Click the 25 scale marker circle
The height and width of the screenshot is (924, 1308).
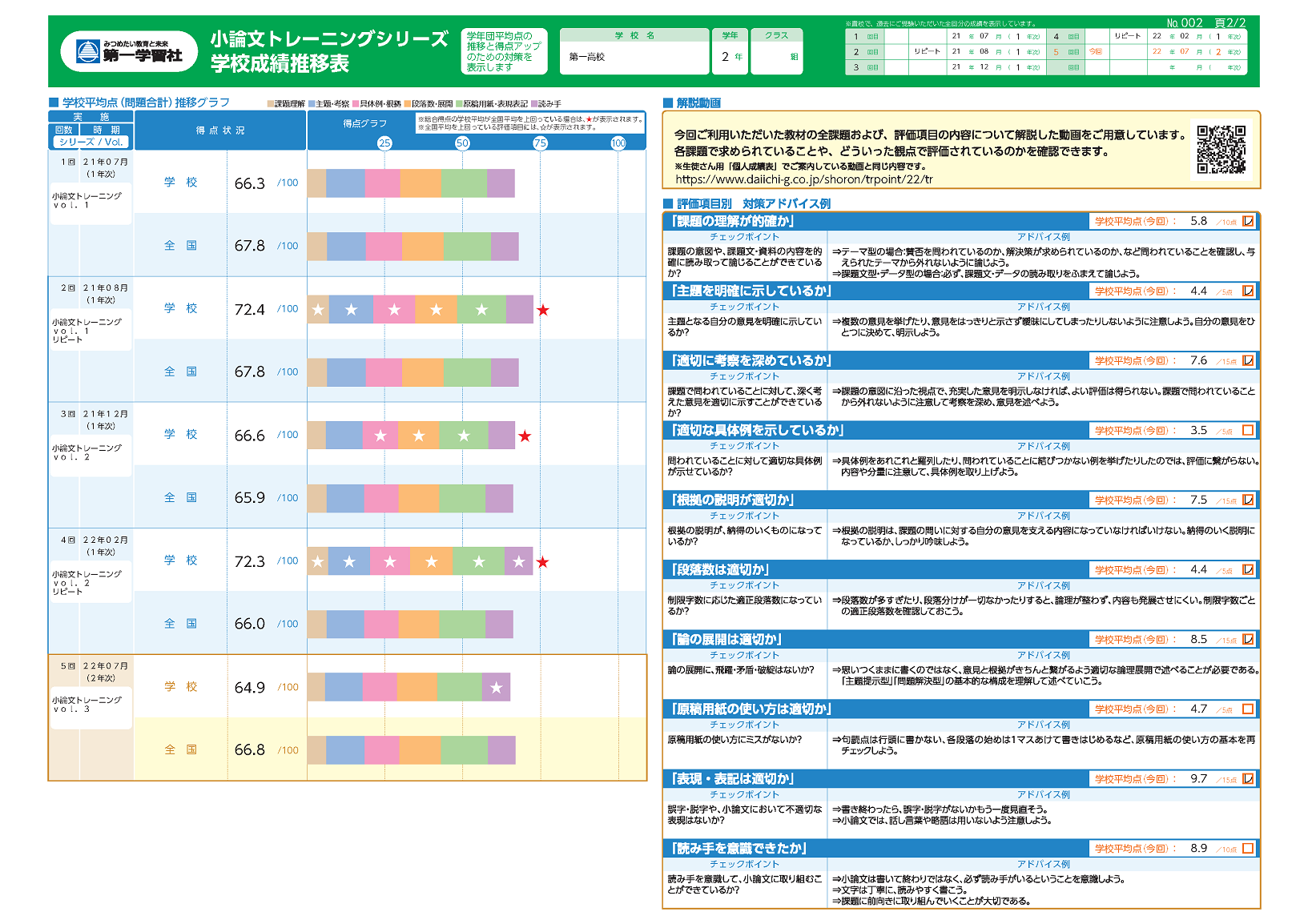pos(384,143)
